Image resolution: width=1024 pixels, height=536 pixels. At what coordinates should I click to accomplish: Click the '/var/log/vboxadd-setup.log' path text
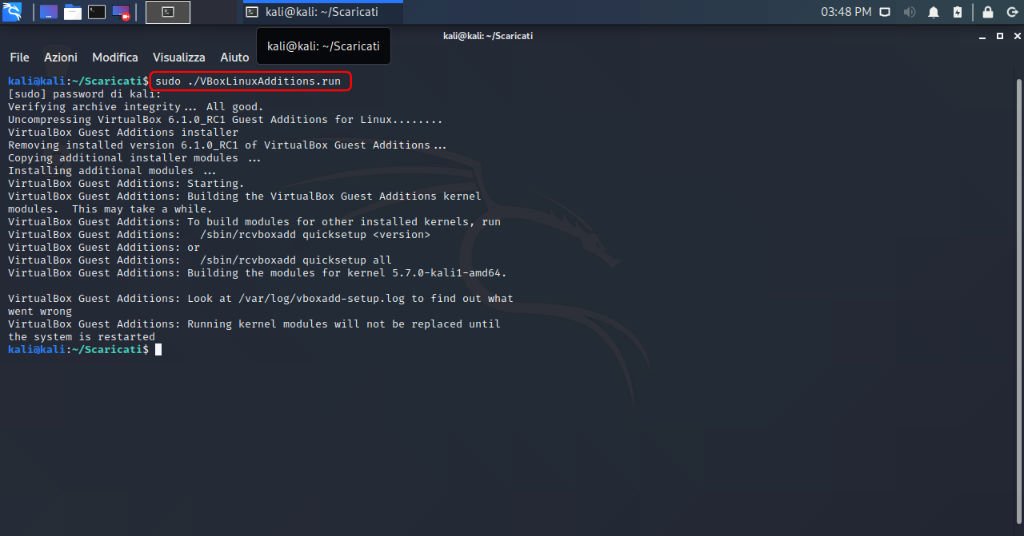point(321,298)
